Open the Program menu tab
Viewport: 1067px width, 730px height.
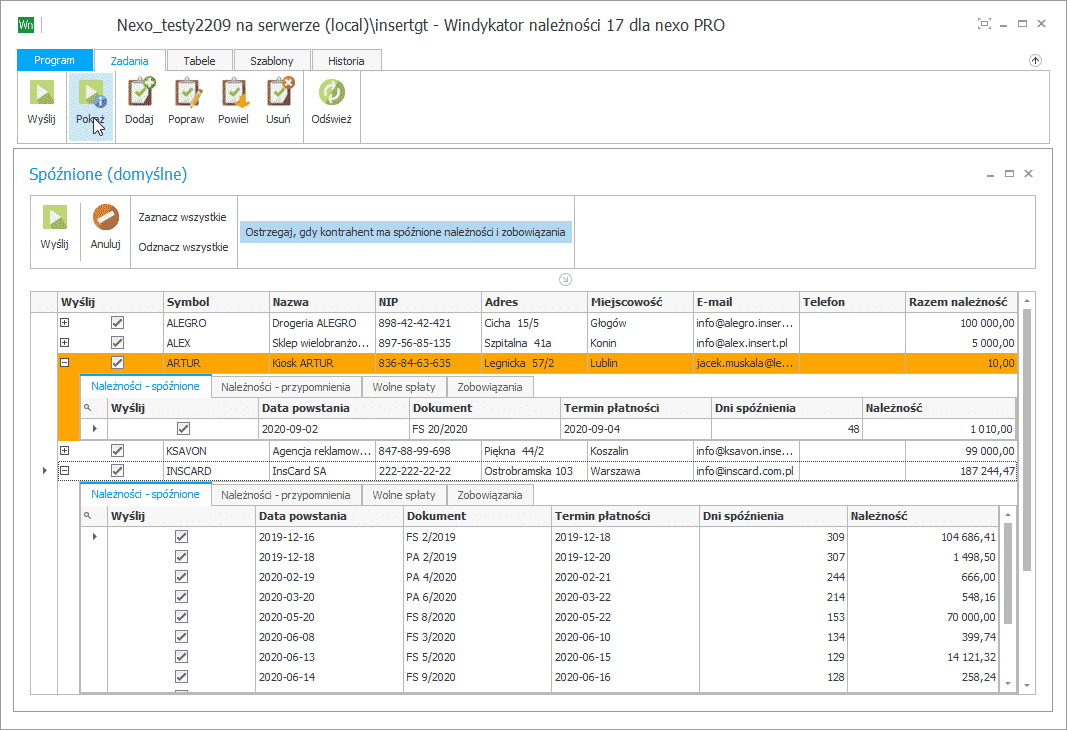coord(54,60)
